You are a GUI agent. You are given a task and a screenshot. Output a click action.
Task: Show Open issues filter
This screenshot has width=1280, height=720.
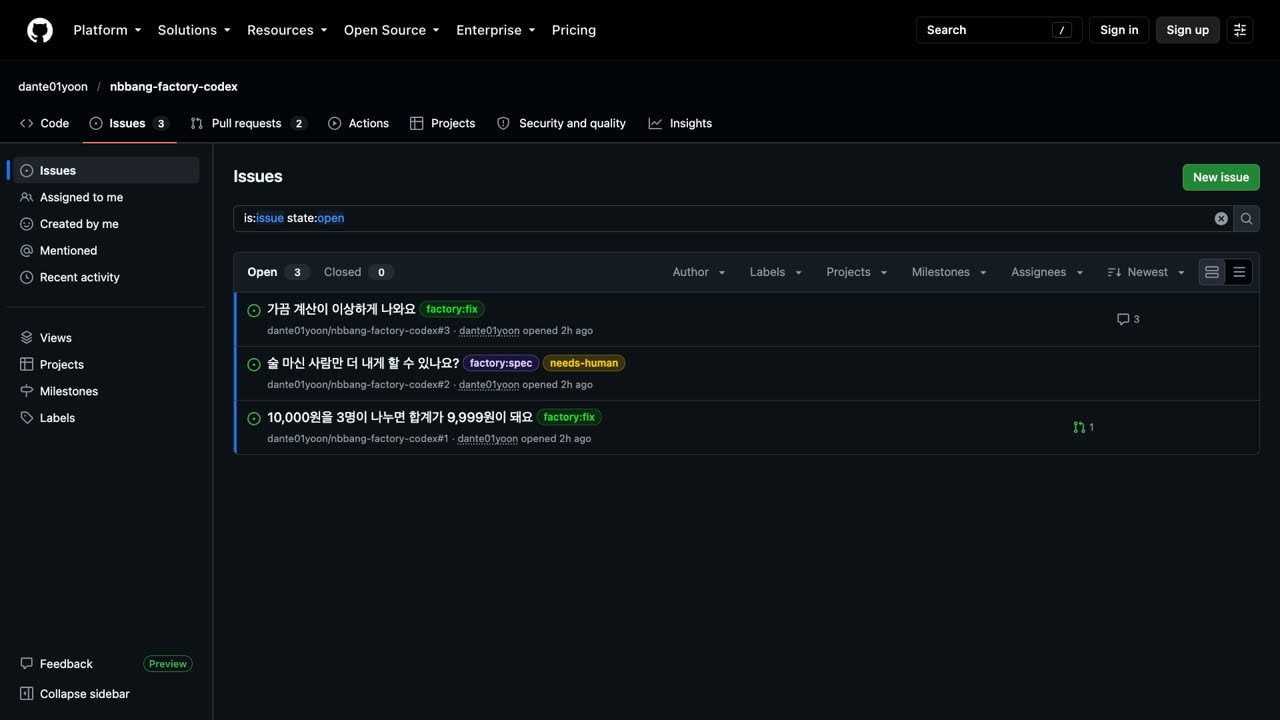tap(278, 272)
